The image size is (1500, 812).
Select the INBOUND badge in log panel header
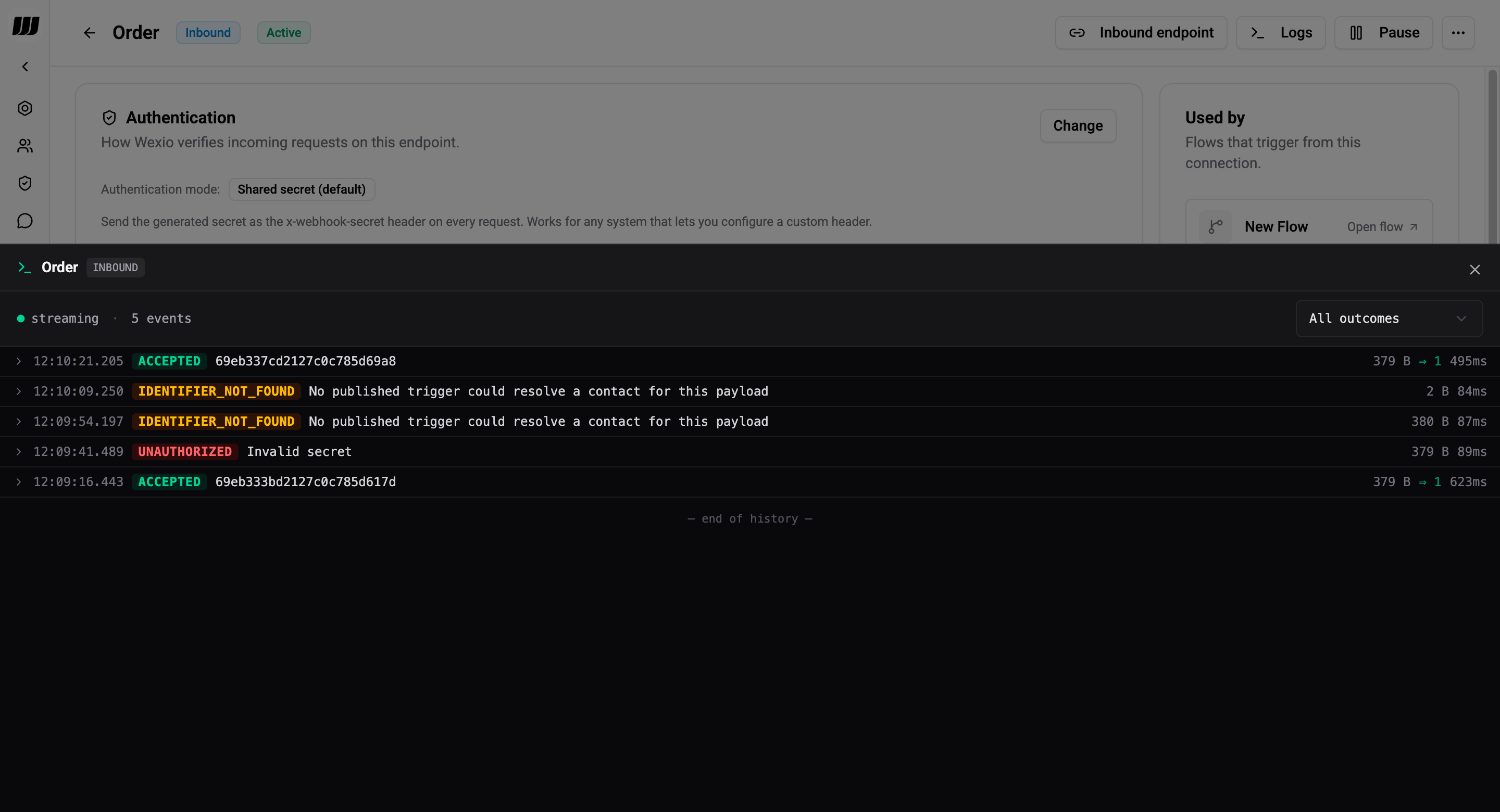(115, 267)
